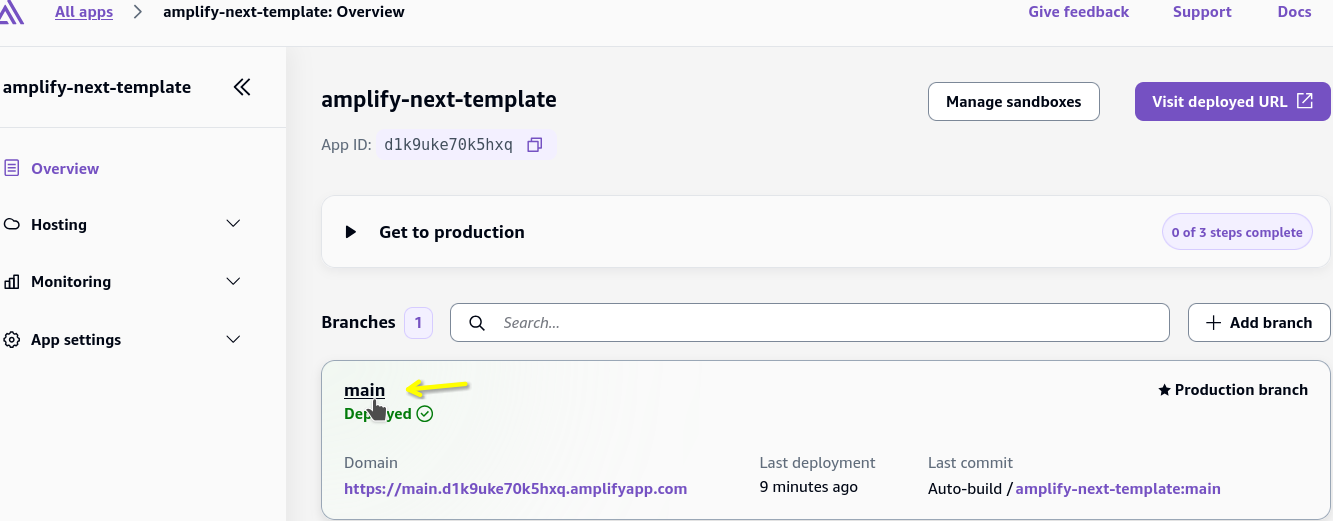
Task: Open the Support link
Action: pos(1202,12)
